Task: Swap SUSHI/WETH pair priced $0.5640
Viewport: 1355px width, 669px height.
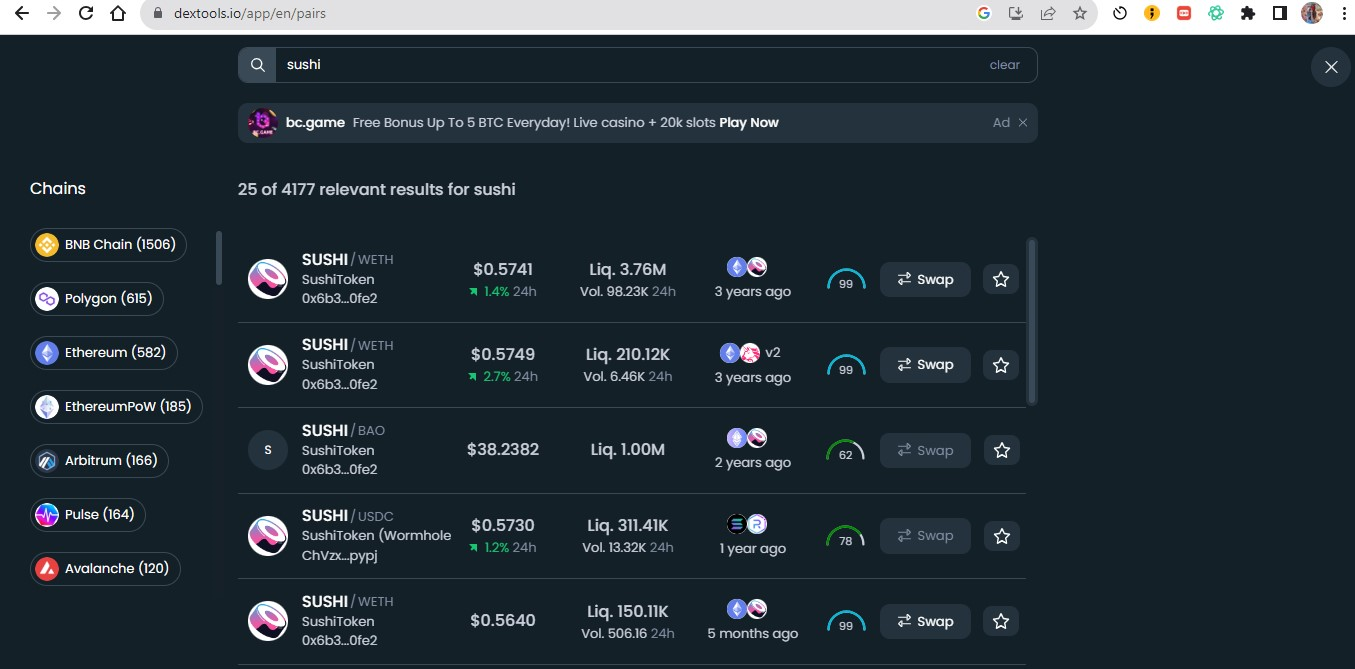Action: click(x=925, y=621)
